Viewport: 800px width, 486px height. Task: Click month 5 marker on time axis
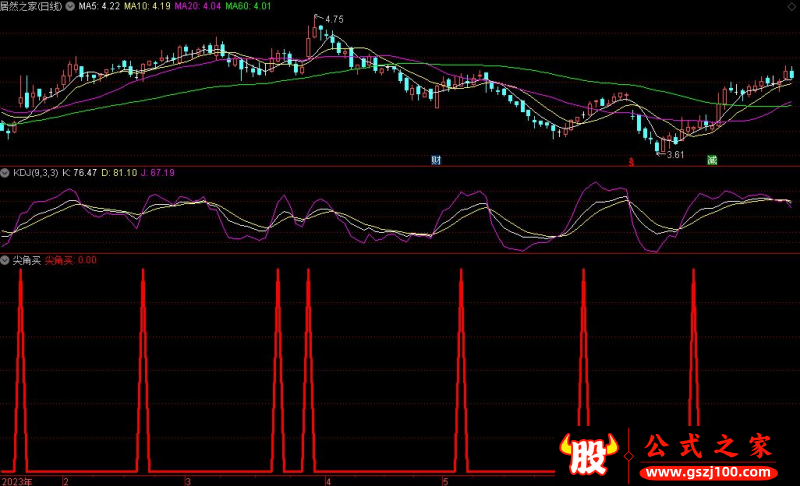click(x=445, y=481)
